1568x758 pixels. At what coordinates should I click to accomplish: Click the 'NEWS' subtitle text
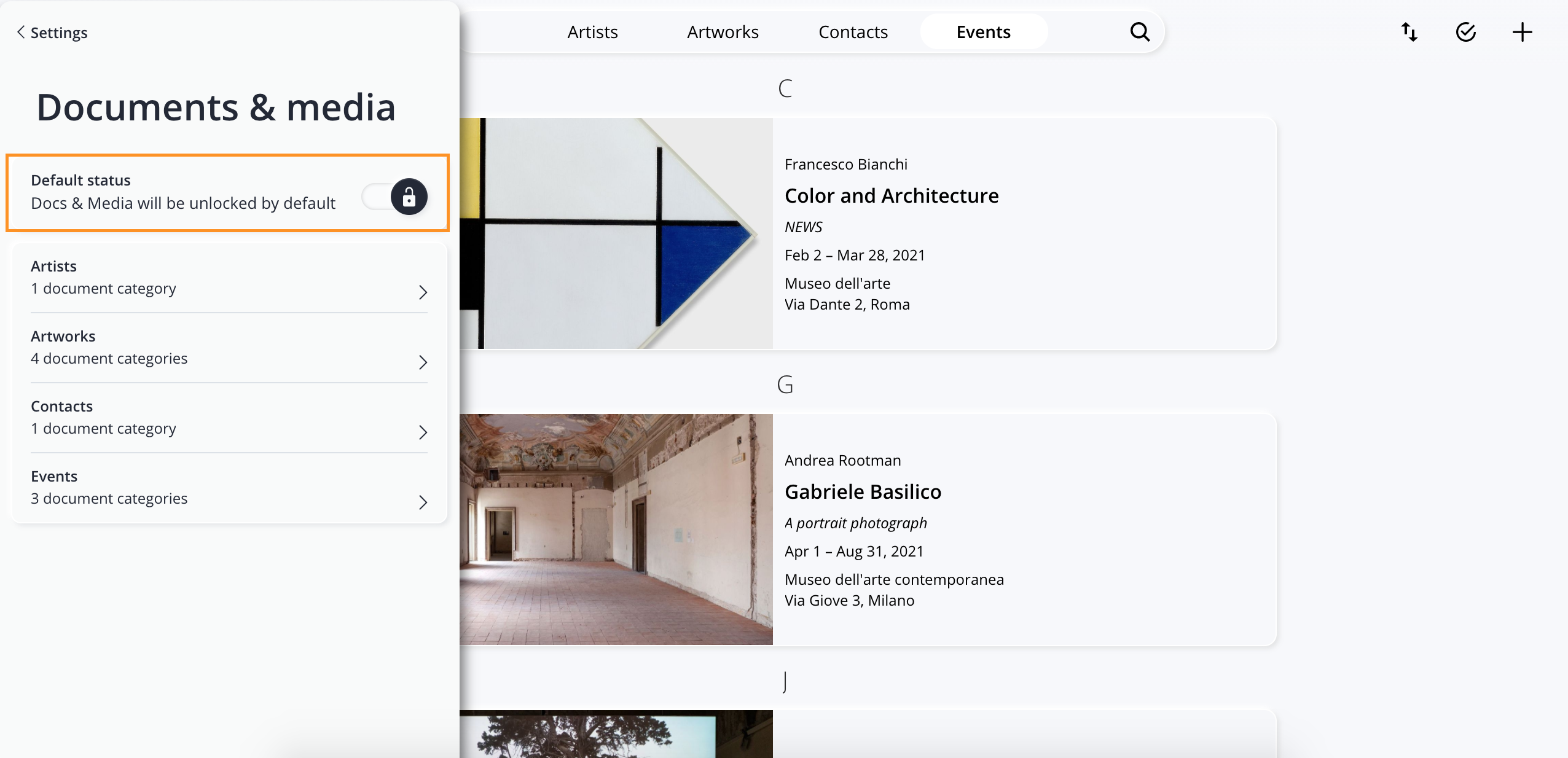click(x=803, y=227)
